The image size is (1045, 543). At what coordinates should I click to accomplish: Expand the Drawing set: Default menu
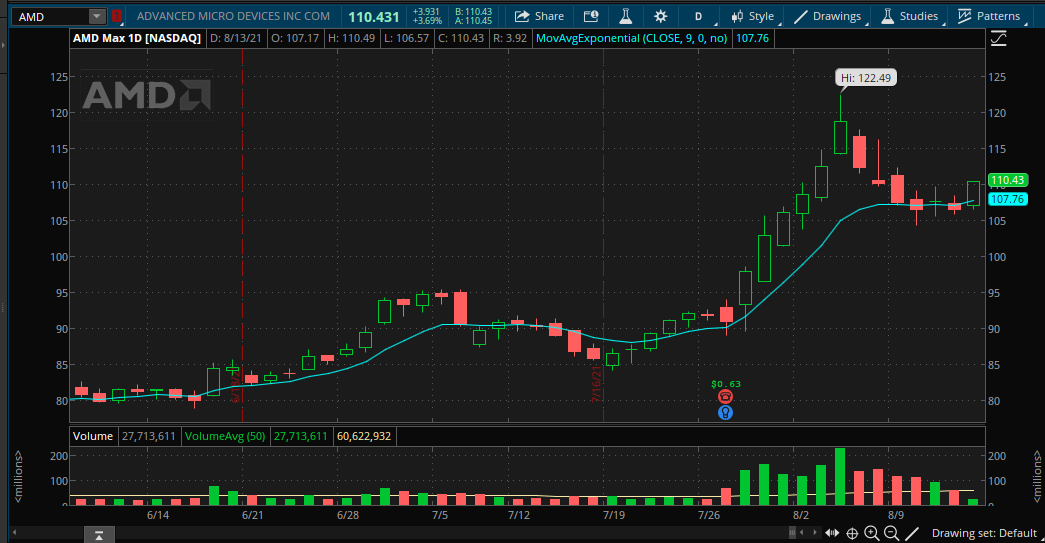coord(984,533)
